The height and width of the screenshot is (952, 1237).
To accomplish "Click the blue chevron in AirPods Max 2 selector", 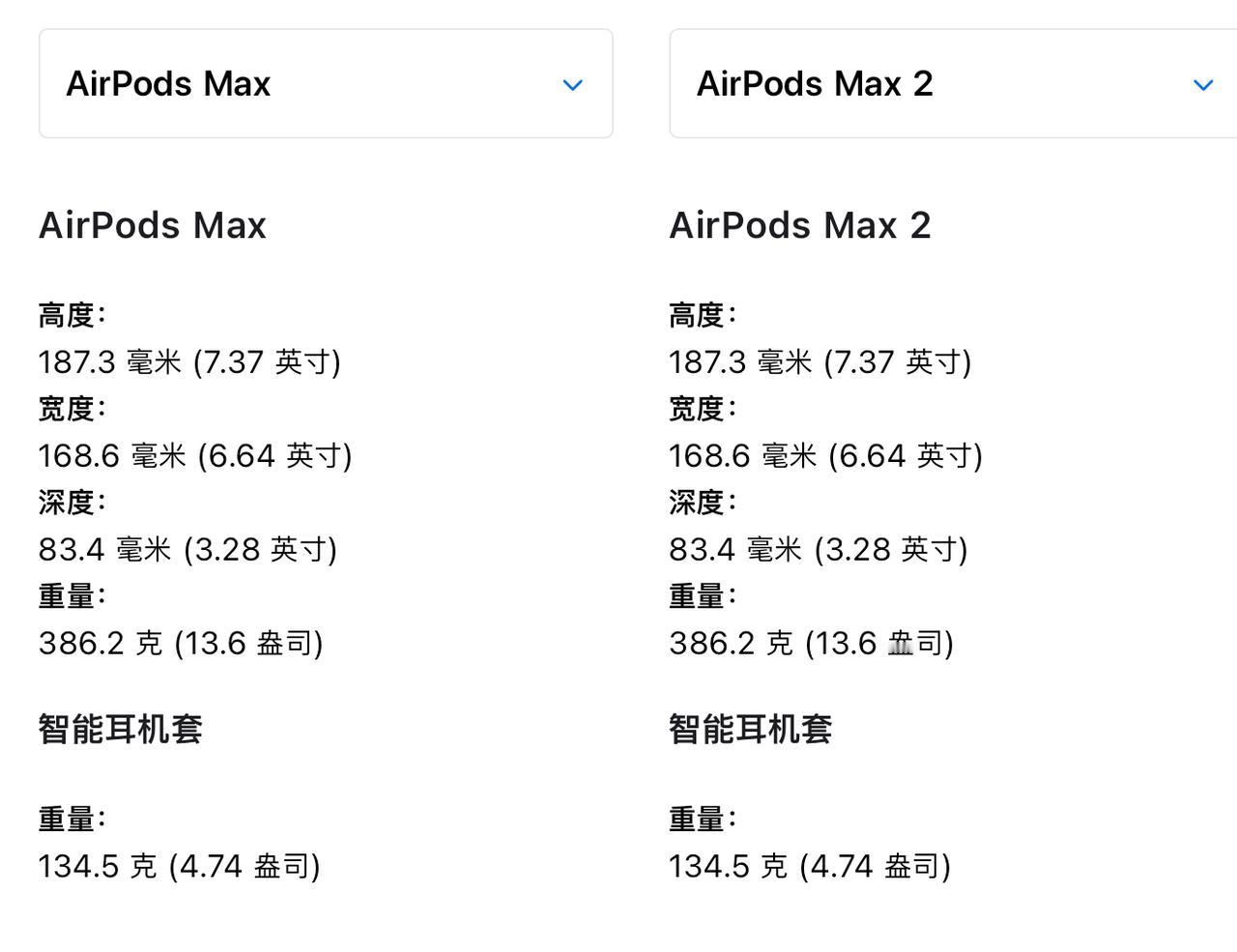I will (1203, 85).
